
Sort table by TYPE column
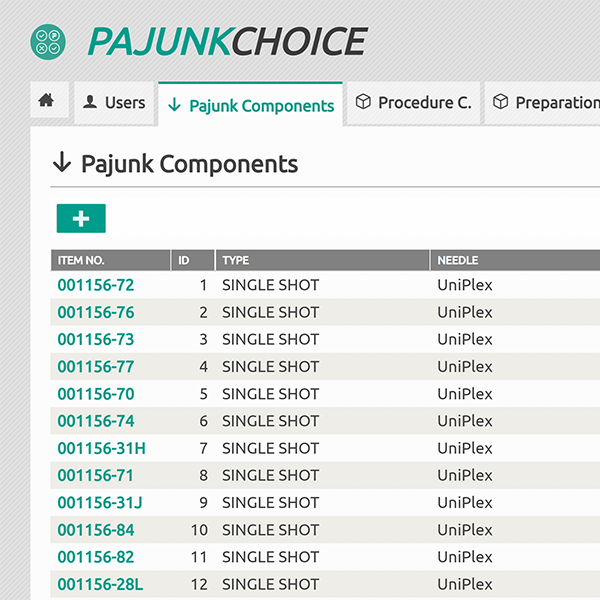click(236, 260)
